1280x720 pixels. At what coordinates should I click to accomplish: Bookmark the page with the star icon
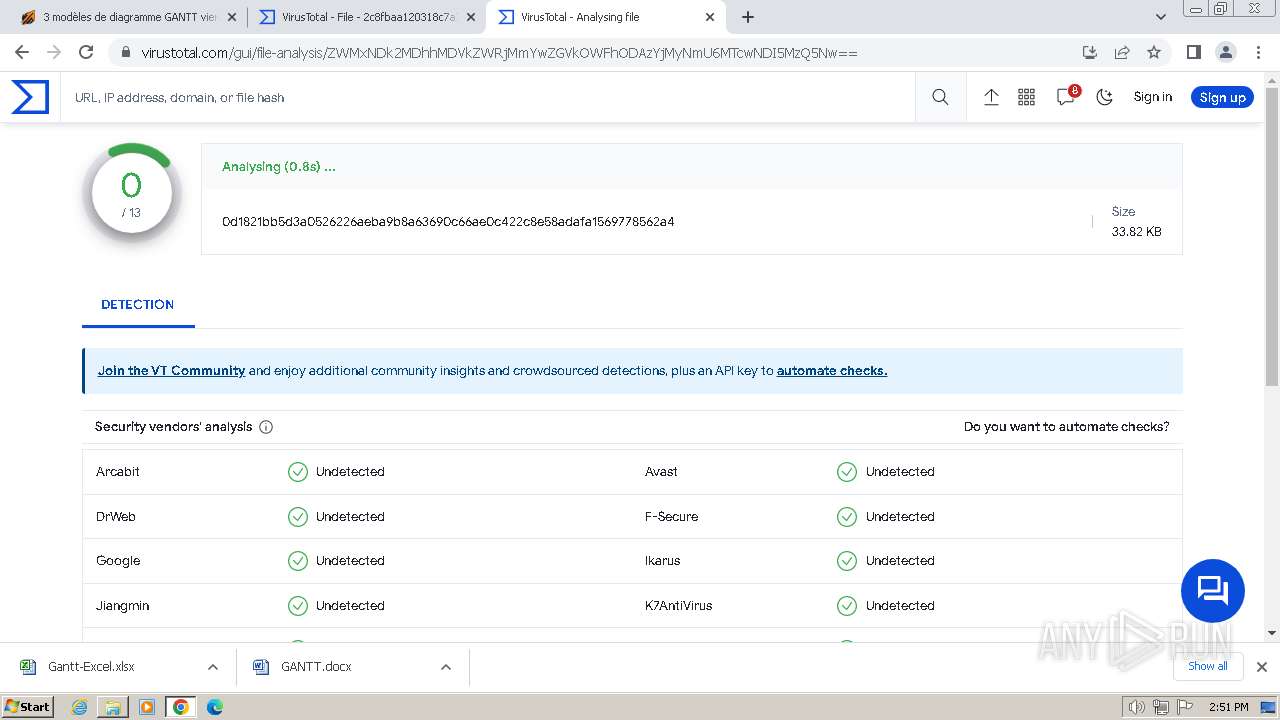[1154, 52]
